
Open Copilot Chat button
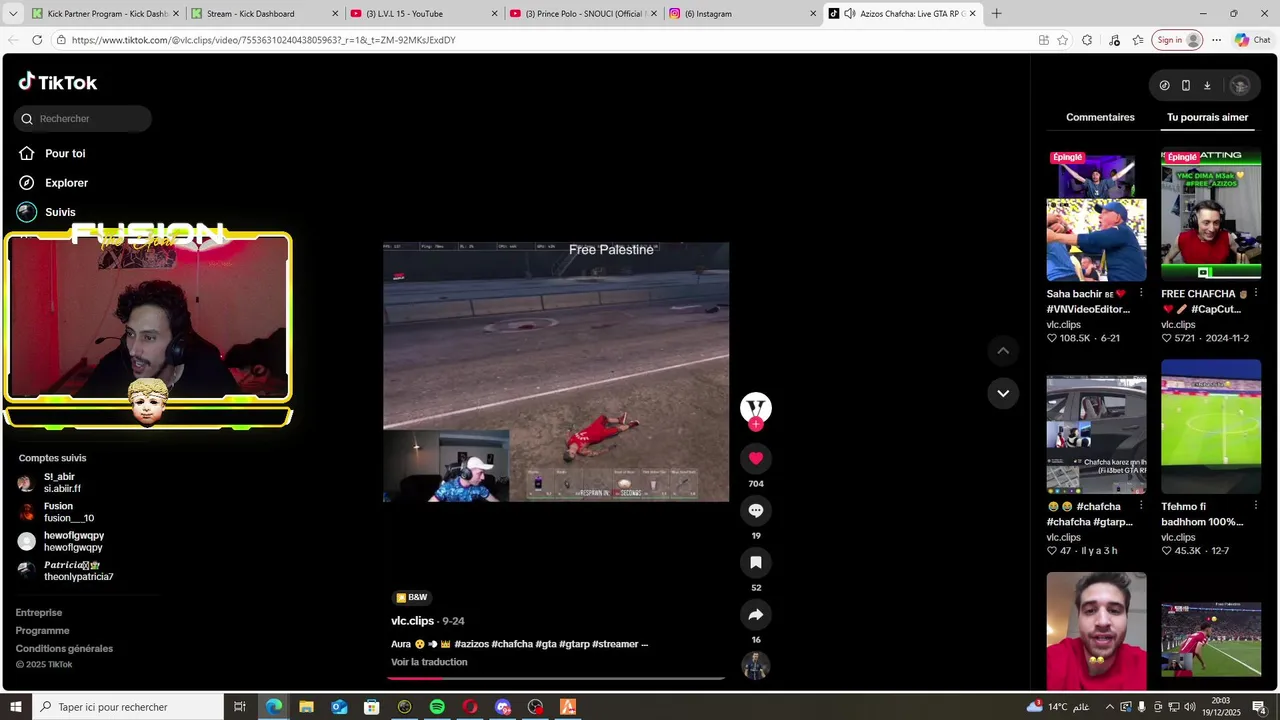pos(1253,40)
